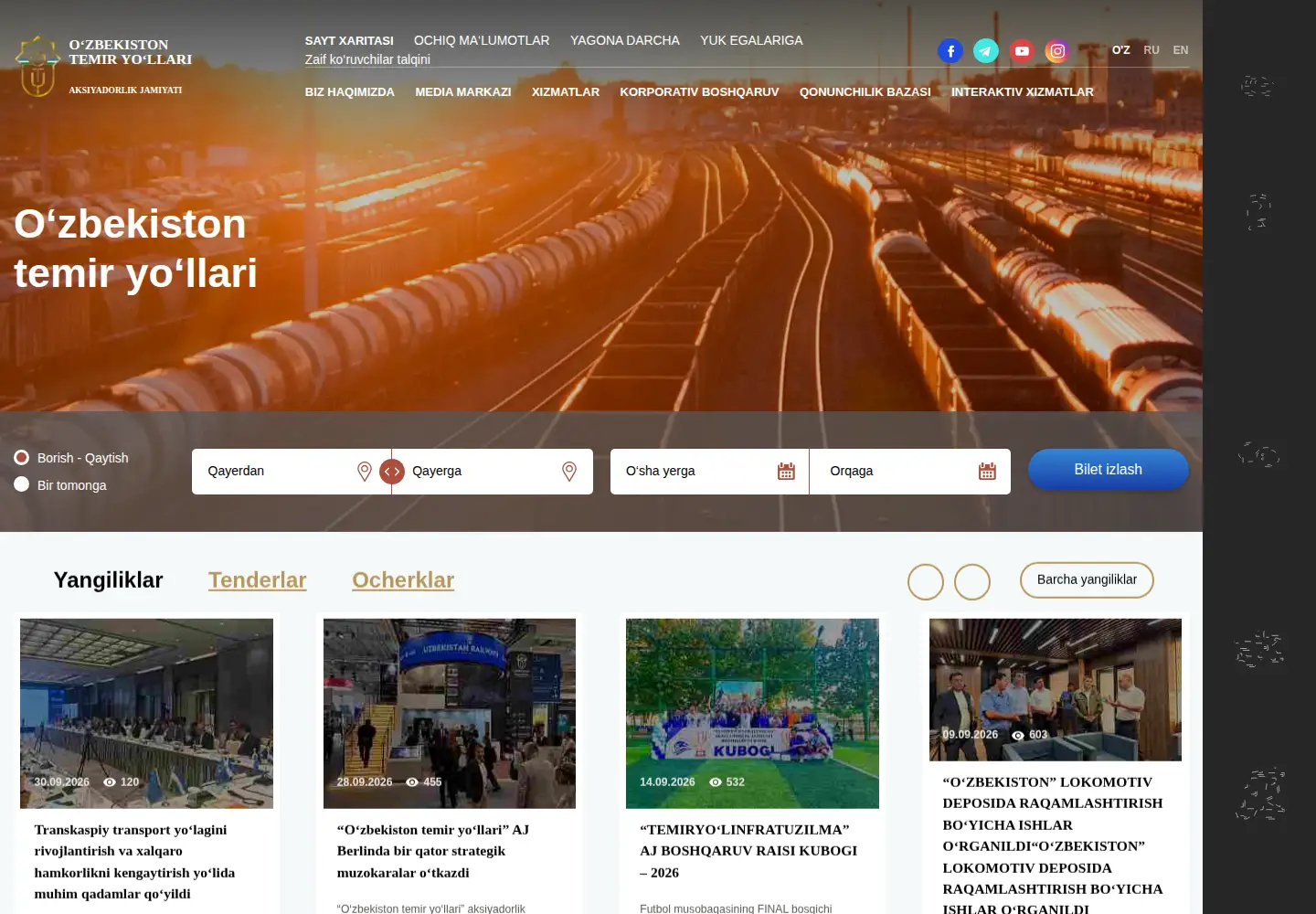Open the SAYT XARITASI link
Viewport: 1316px width, 914px height.
pyautogui.click(x=349, y=41)
